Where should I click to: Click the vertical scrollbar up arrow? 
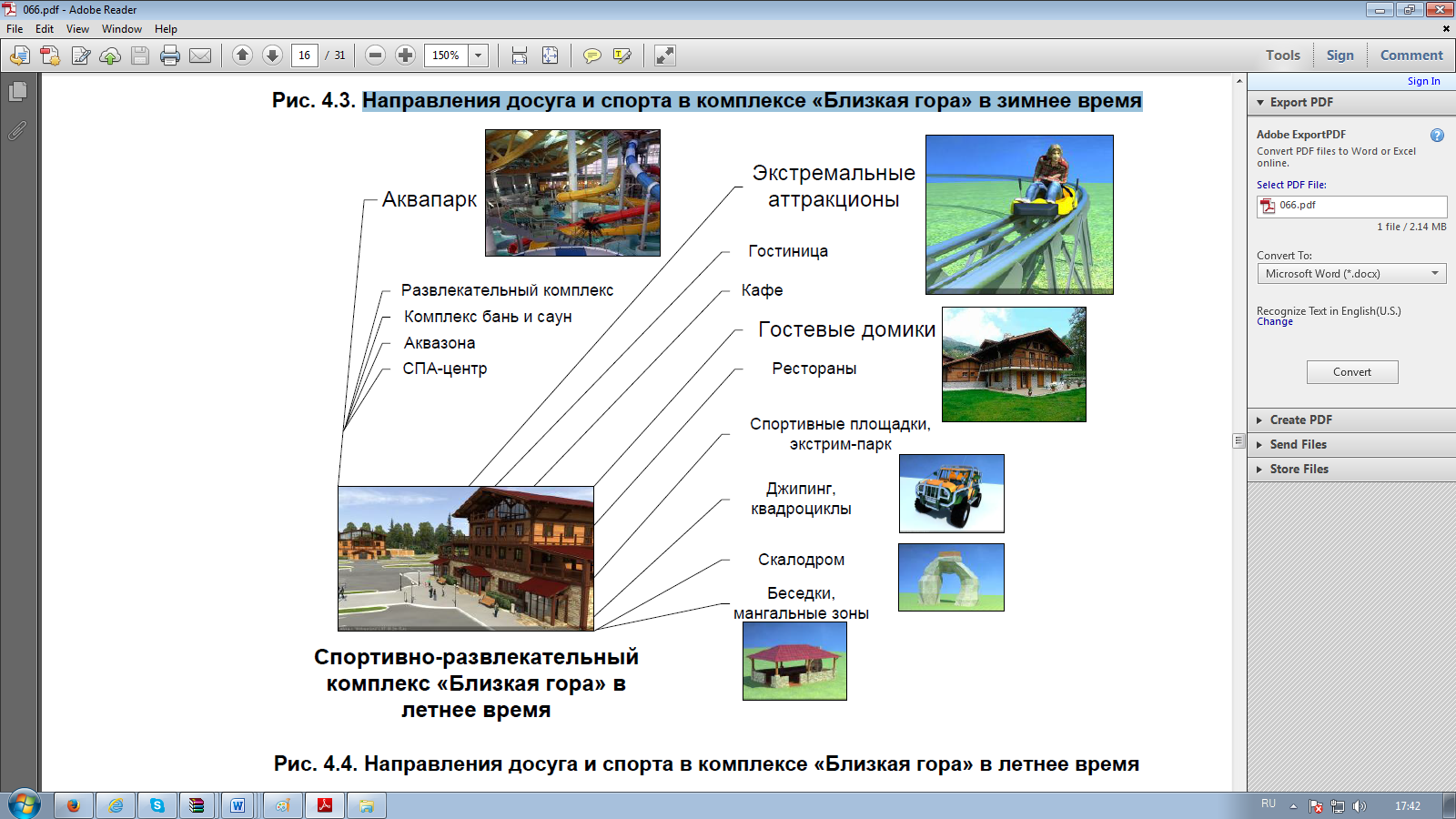tap(1239, 81)
